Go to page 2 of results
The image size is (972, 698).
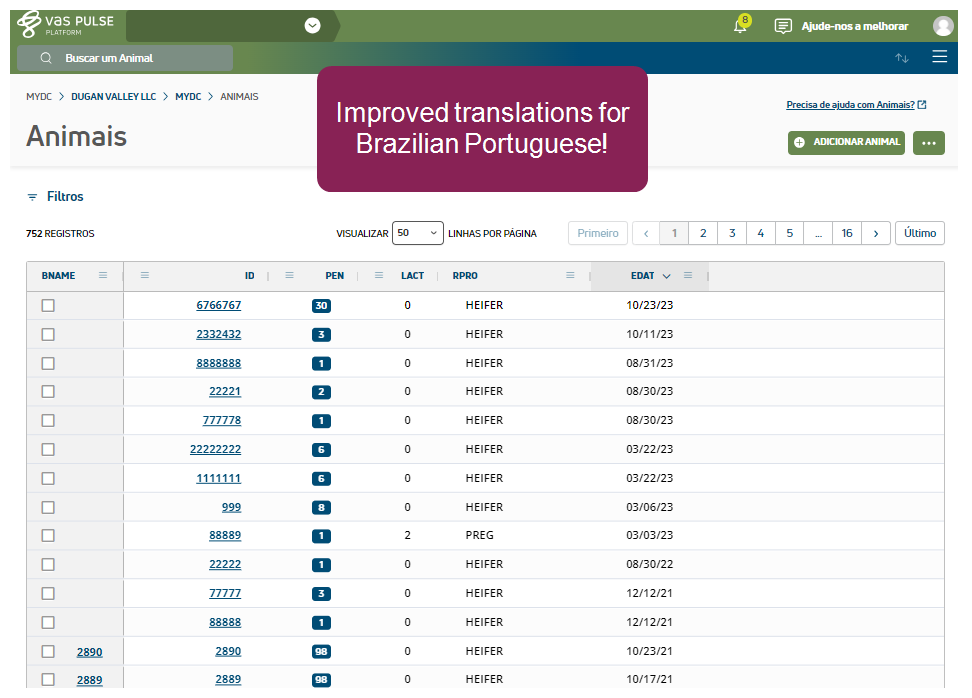(703, 233)
